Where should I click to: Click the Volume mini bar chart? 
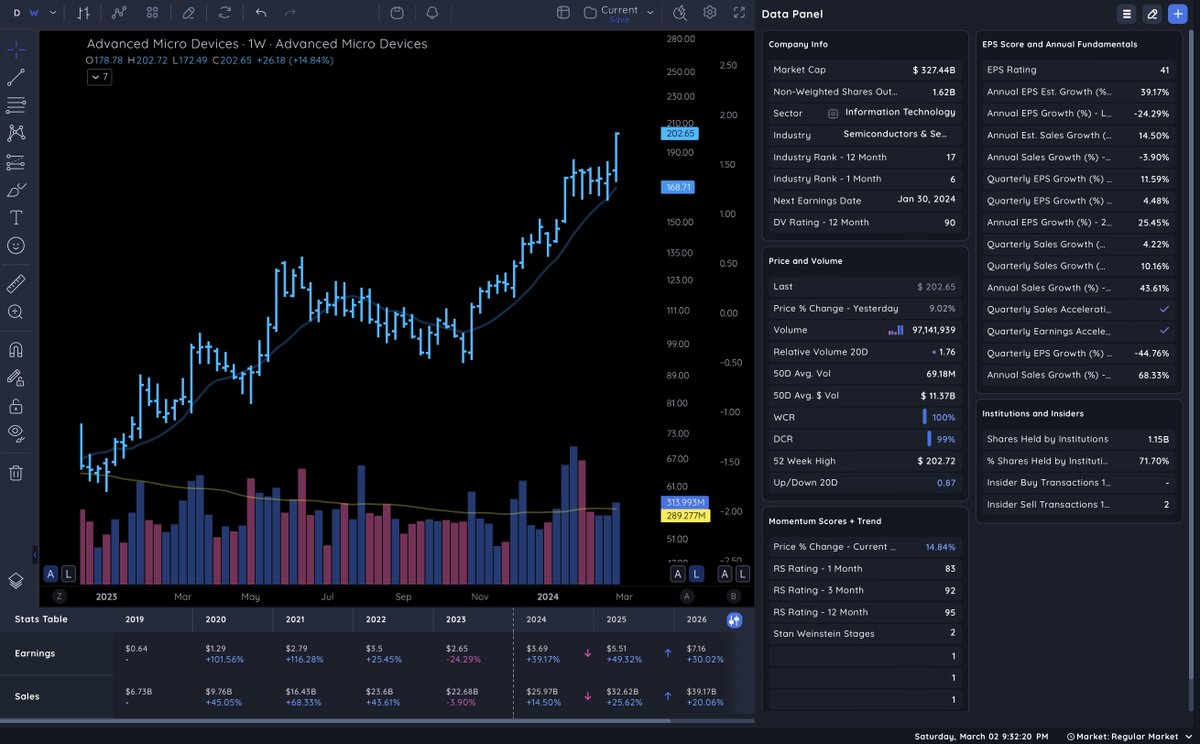click(895, 329)
